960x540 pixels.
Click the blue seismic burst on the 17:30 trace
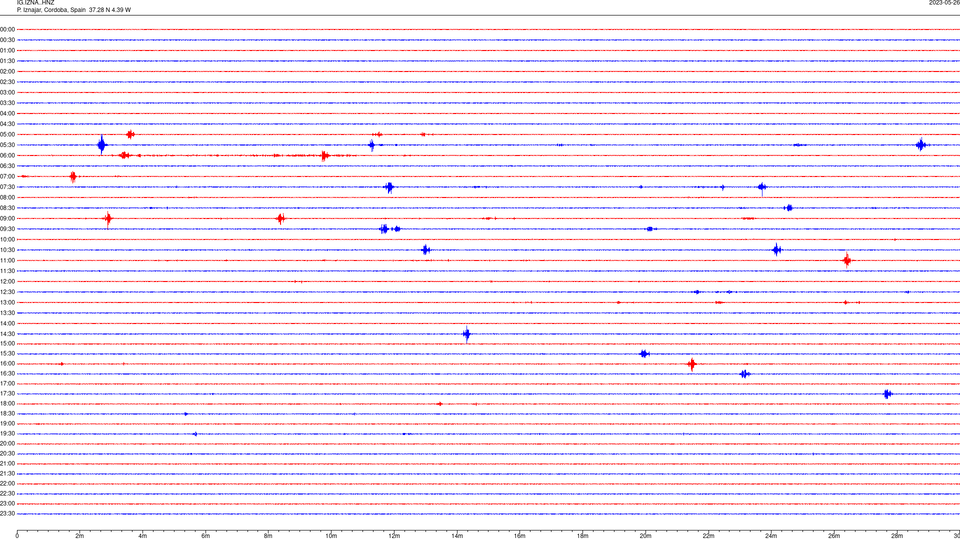888,394
